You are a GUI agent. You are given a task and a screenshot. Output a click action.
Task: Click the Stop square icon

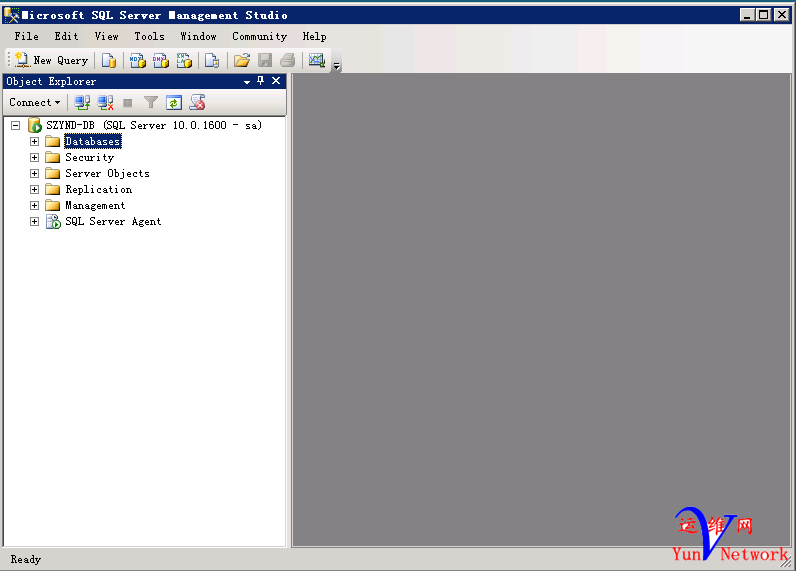128,103
